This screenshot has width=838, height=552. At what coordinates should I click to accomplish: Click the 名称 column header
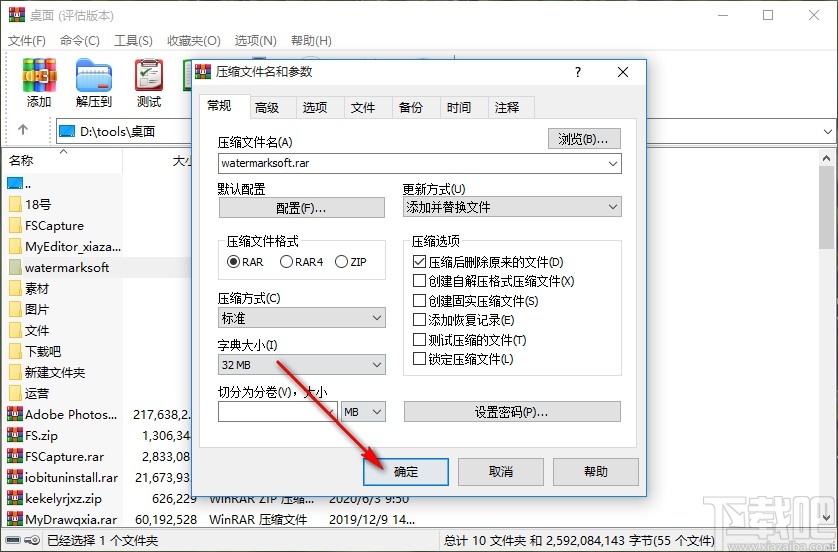pyautogui.click(x=64, y=160)
